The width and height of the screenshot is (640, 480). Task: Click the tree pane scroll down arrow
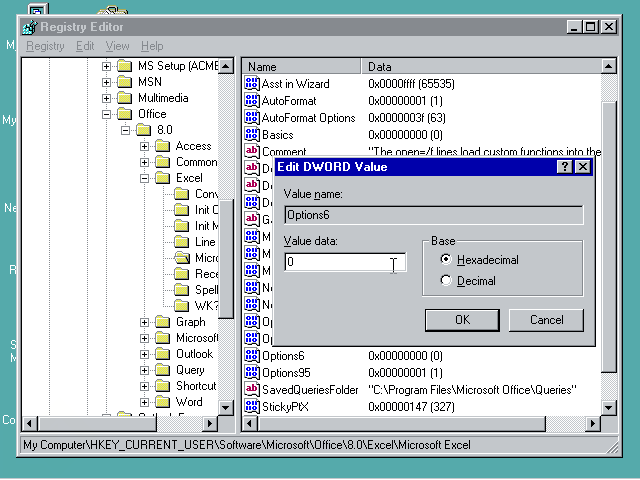[226, 408]
